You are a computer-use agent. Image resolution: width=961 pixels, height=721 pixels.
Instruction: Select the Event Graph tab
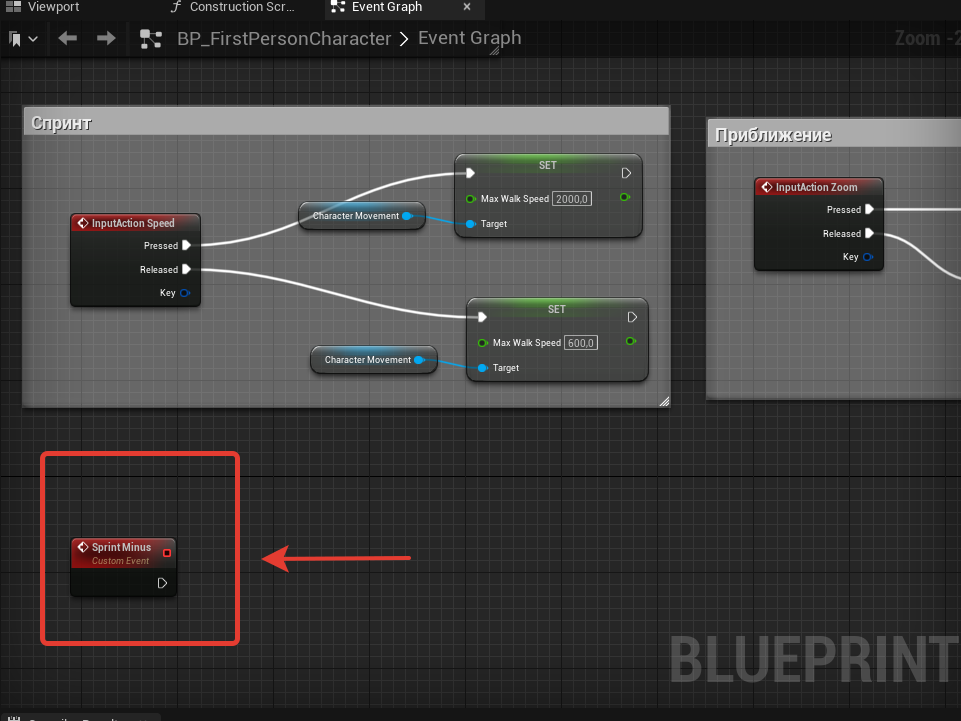(x=386, y=7)
